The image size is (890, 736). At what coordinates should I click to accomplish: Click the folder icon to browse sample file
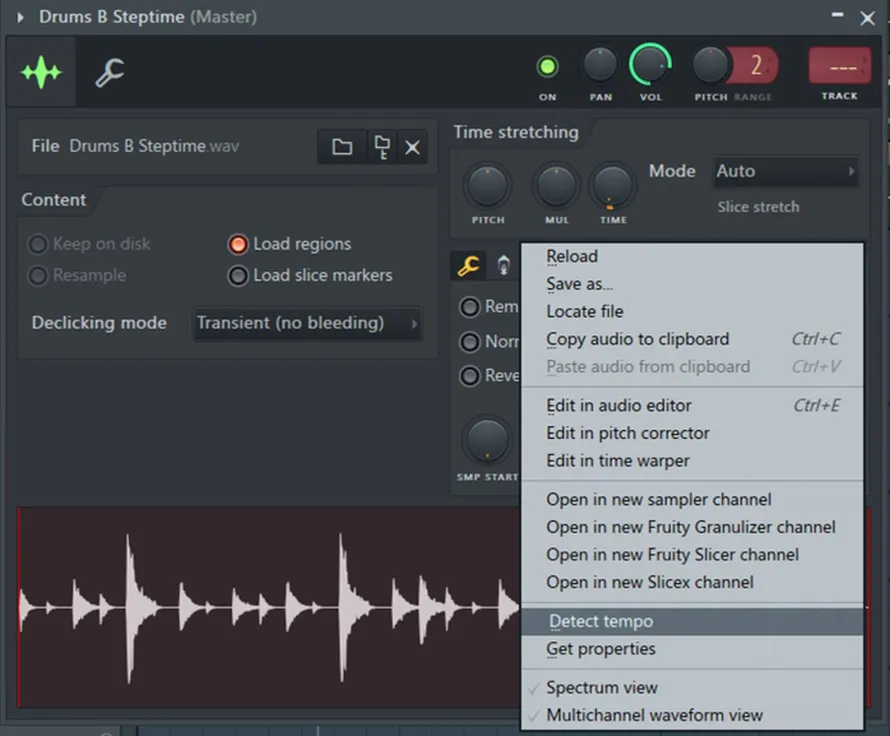tap(342, 147)
